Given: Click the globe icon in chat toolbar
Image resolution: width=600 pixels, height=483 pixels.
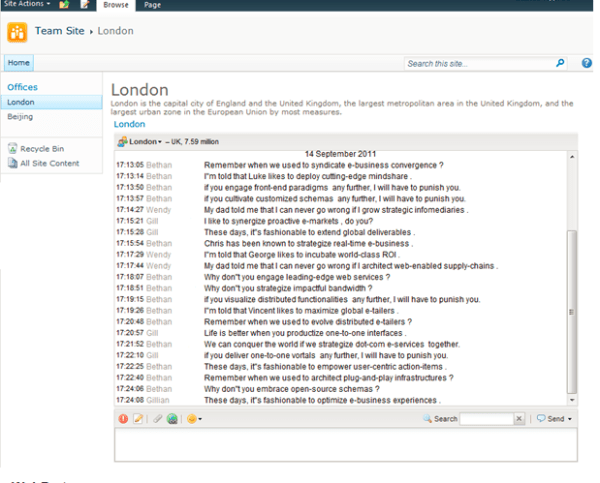Looking at the screenshot, I should click(x=172, y=419).
